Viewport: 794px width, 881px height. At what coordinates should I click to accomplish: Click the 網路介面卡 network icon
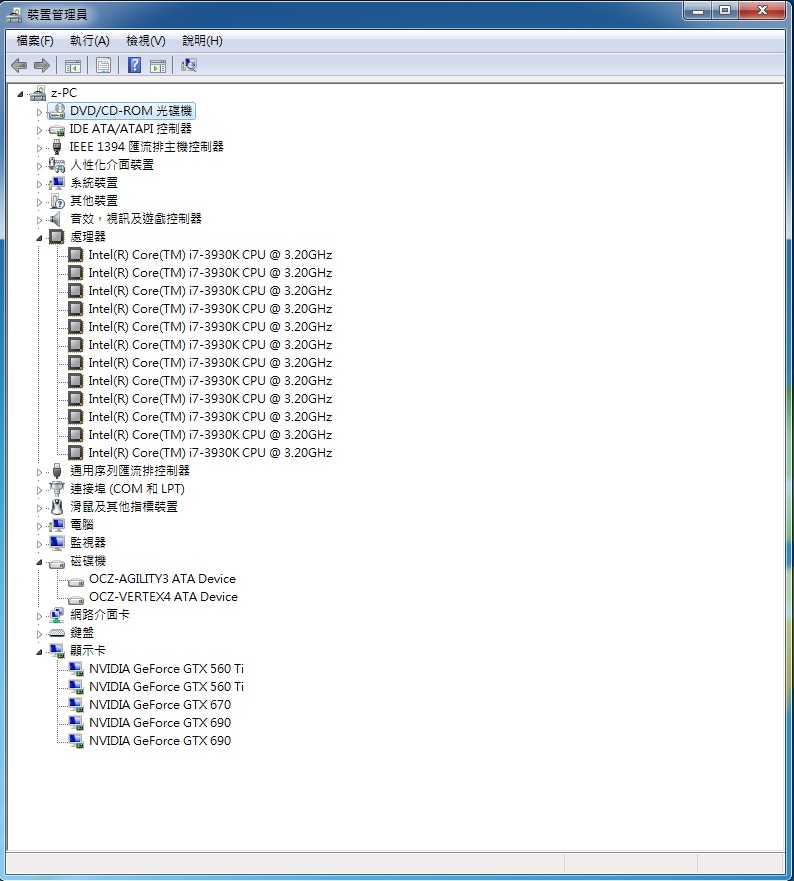pos(57,615)
